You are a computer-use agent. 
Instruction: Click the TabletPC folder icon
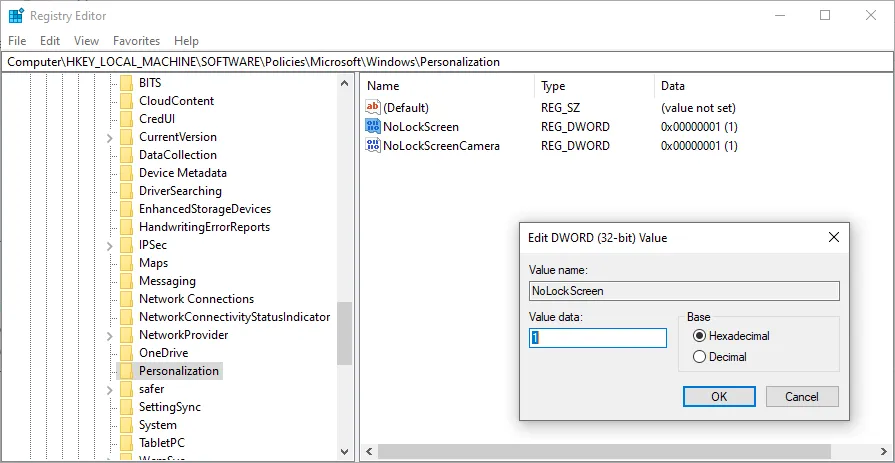126,443
